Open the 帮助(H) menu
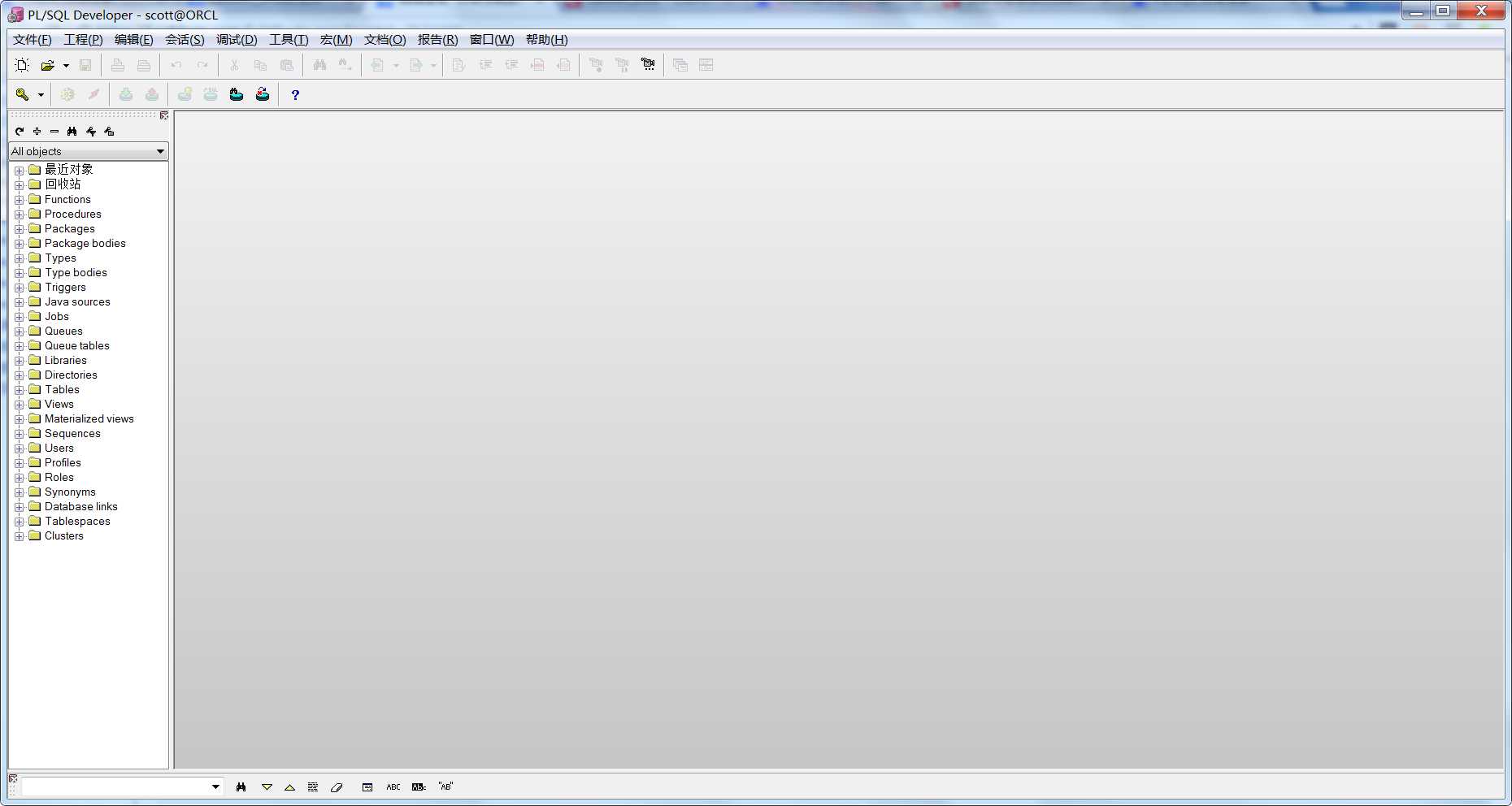This screenshot has width=1512, height=806. pyautogui.click(x=546, y=40)
